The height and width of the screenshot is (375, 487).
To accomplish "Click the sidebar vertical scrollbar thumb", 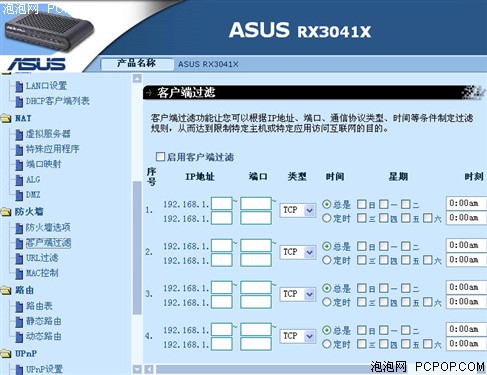I will 137,248.
